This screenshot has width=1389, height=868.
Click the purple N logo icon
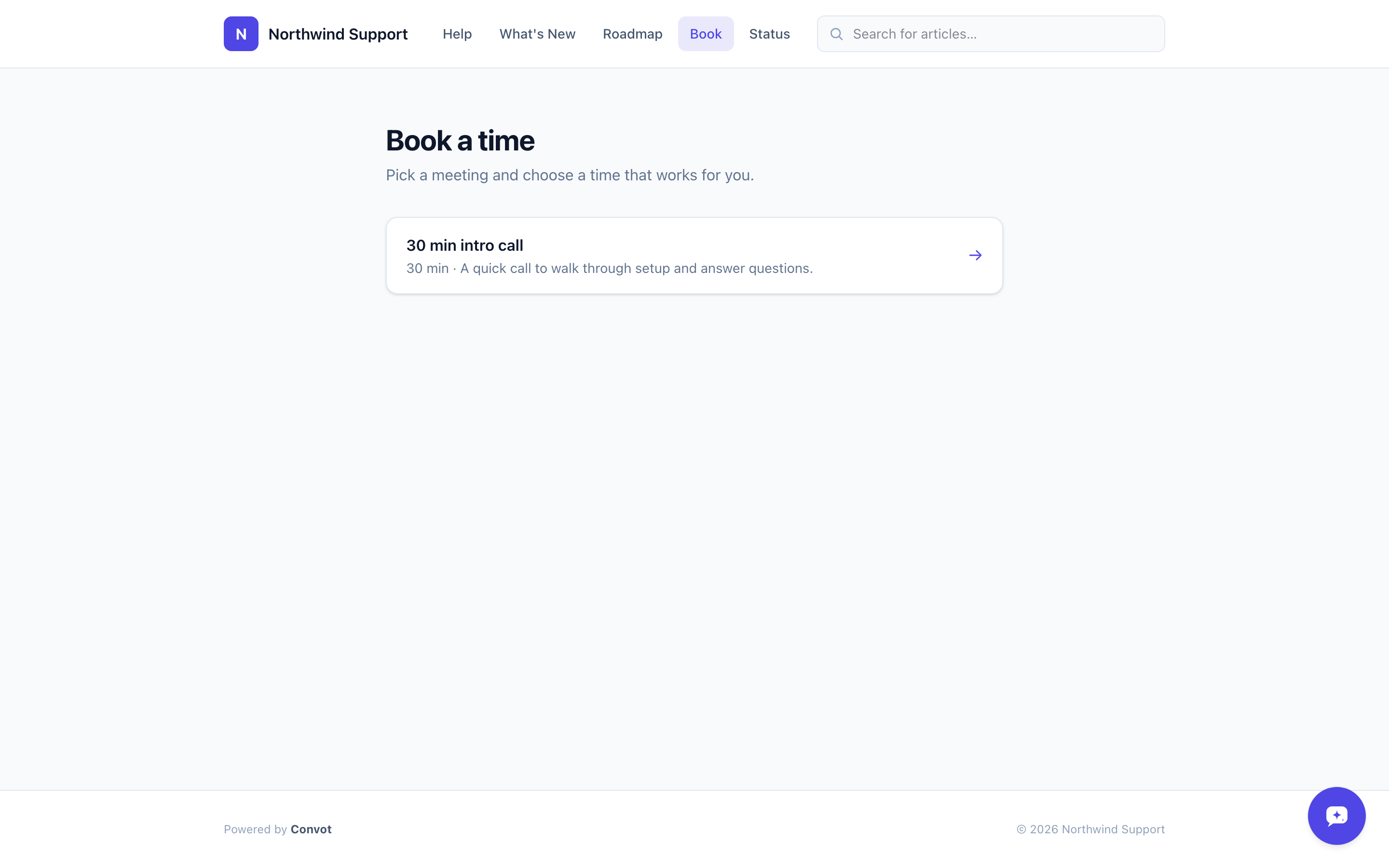click(241, 34)
